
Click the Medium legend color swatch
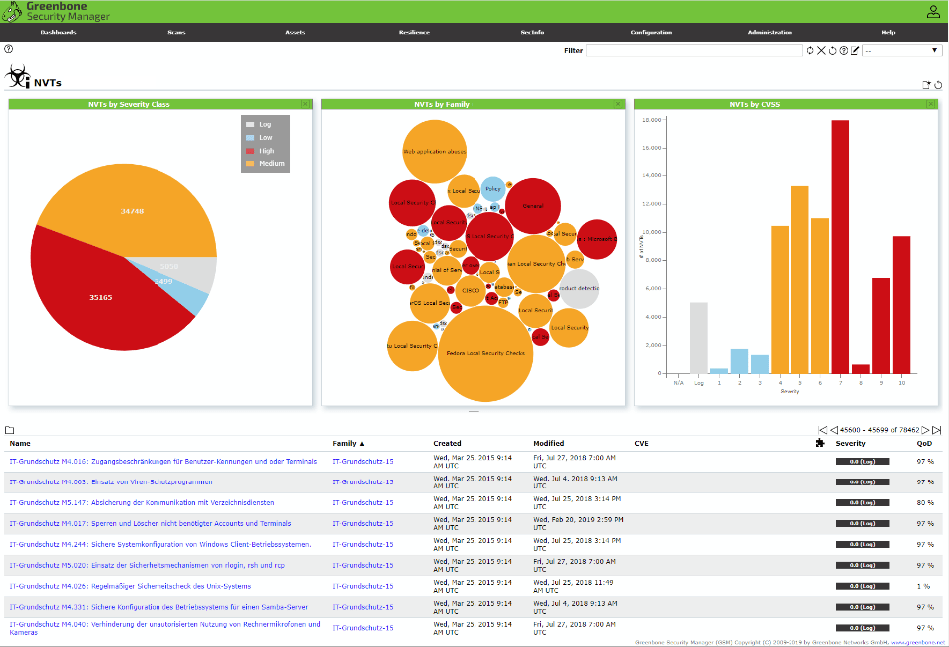[250, 163]
